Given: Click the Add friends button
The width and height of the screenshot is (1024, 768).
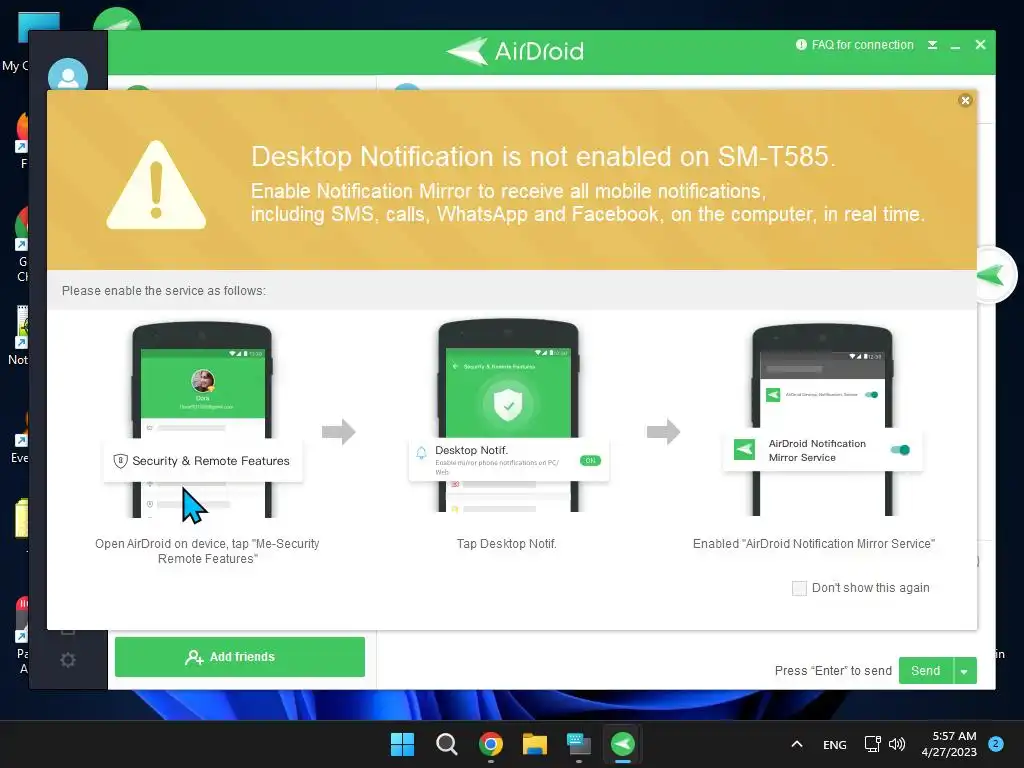Looking at the screenshot, I should (240, 657).
